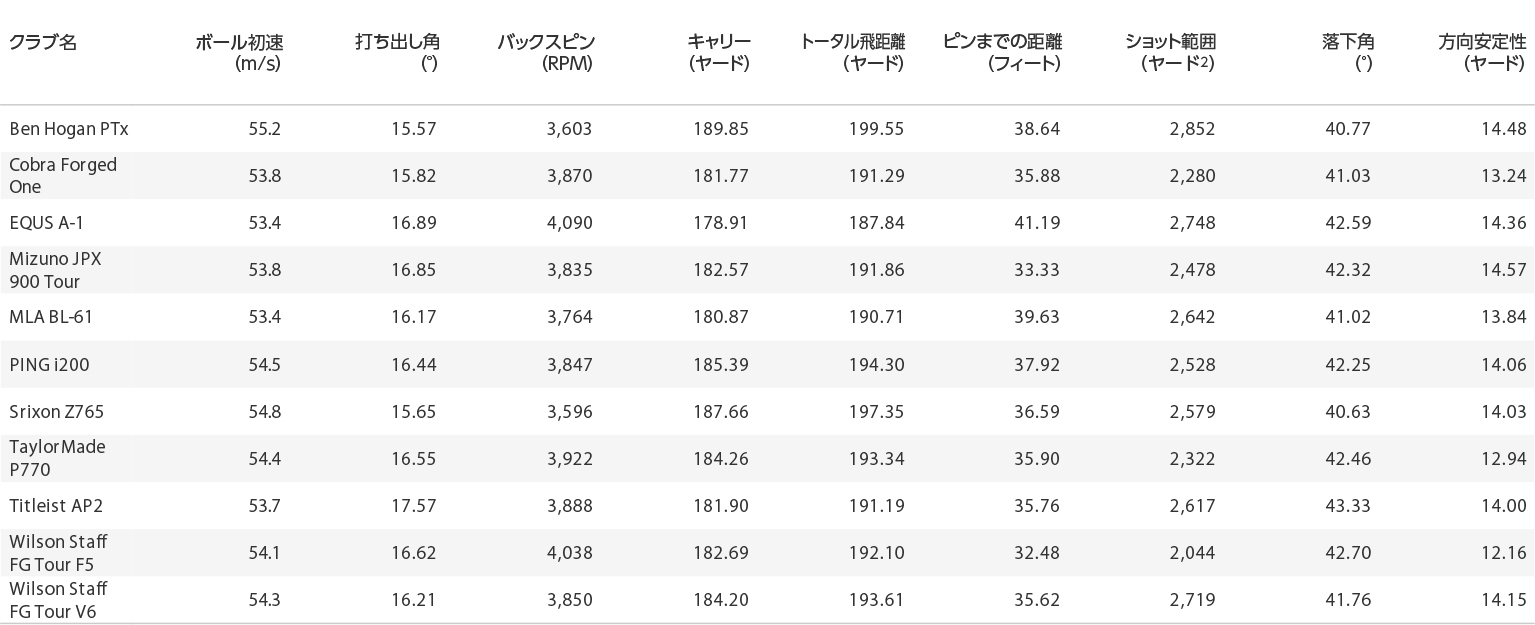Click the PING i200 club name
The width and height of the screenshot is (1535, 625).
tap(49, 365)
